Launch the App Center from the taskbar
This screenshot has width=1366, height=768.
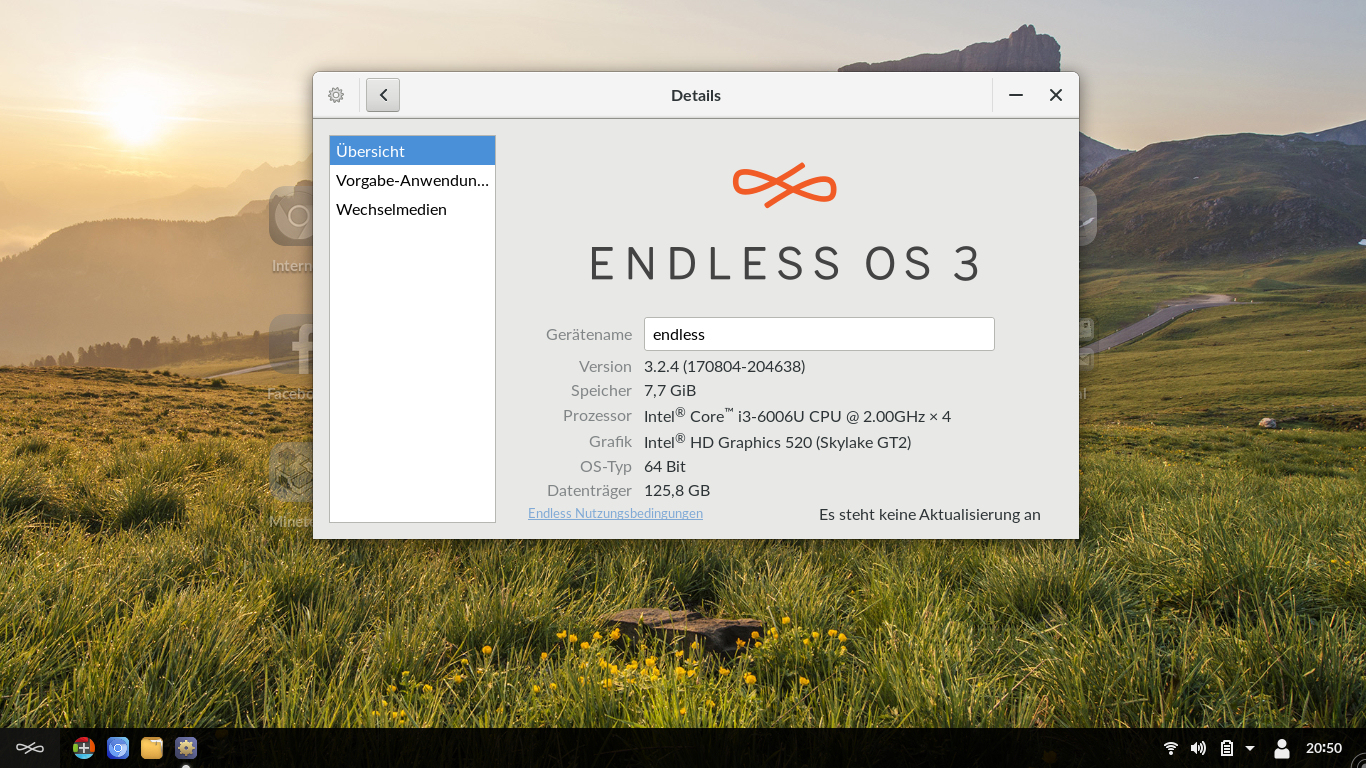(x=84, y=748)
